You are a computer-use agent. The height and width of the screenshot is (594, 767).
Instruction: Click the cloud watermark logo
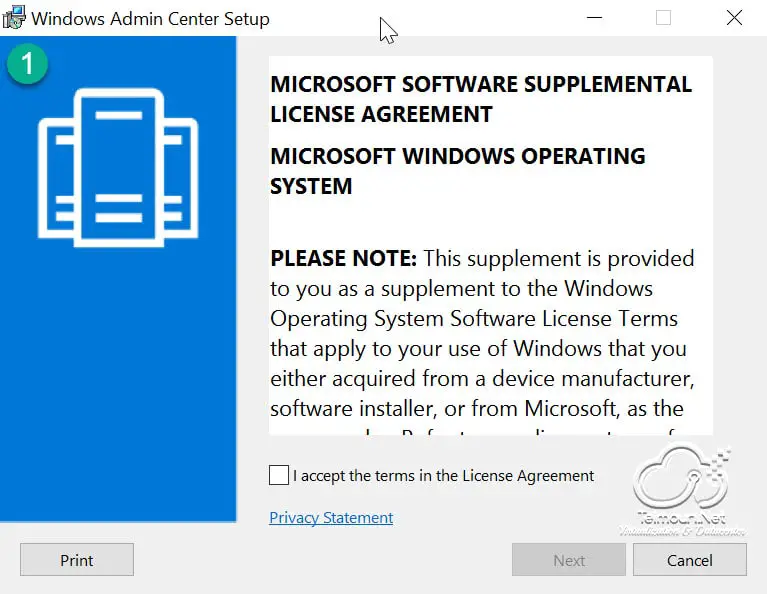[682, 491]
